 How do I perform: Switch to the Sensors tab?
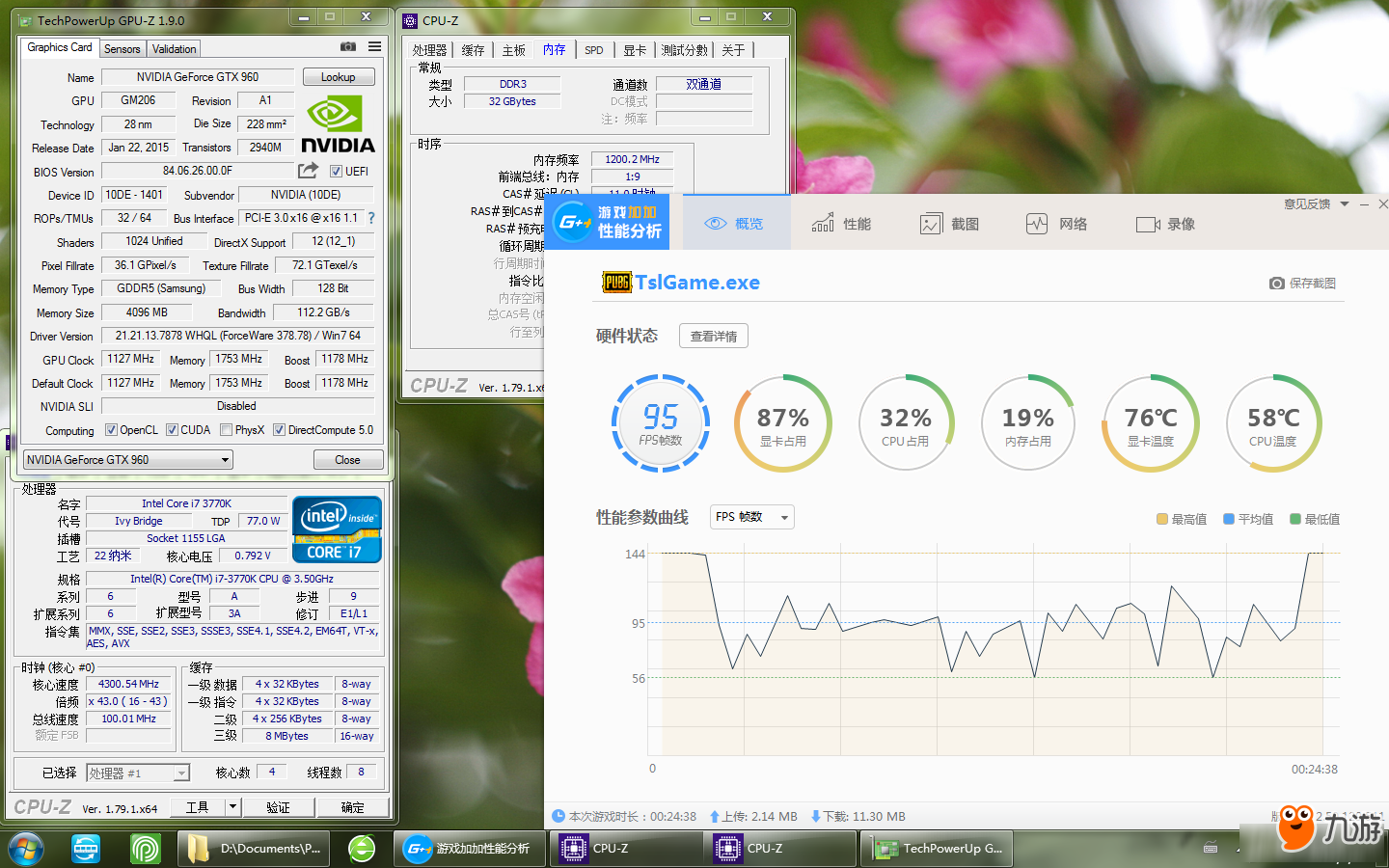(123, 48)
